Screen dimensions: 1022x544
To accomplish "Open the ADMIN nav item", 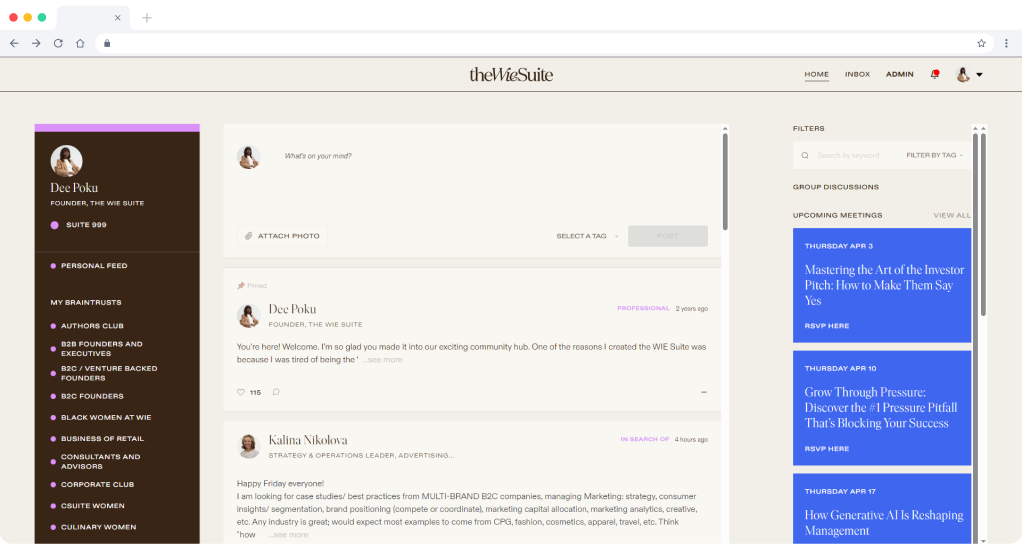I will 899,74.
